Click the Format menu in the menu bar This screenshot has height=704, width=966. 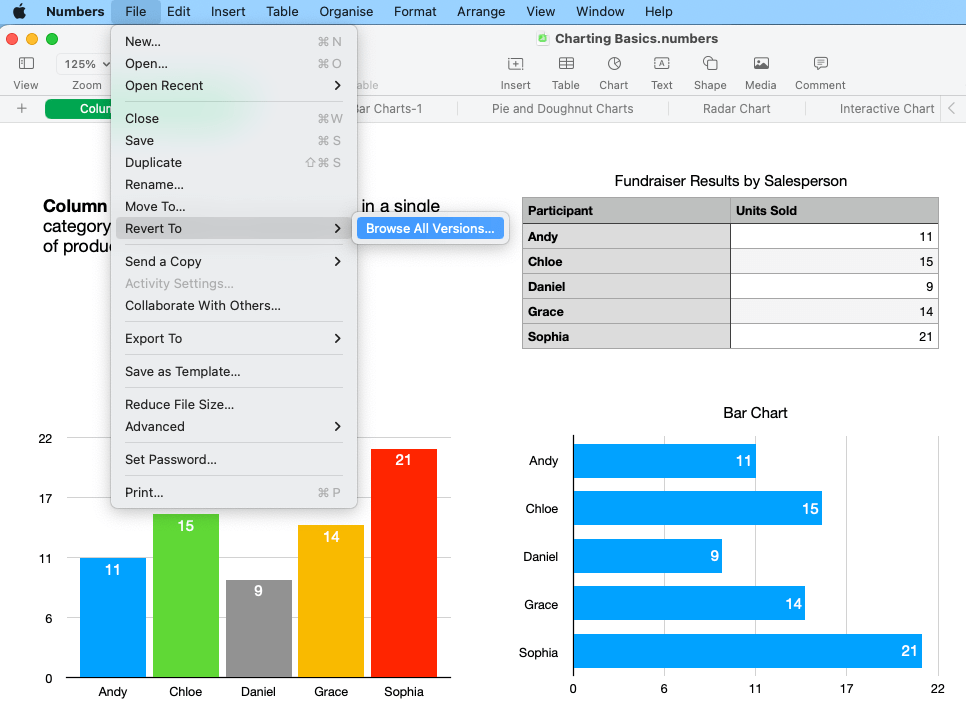[415, 12]
